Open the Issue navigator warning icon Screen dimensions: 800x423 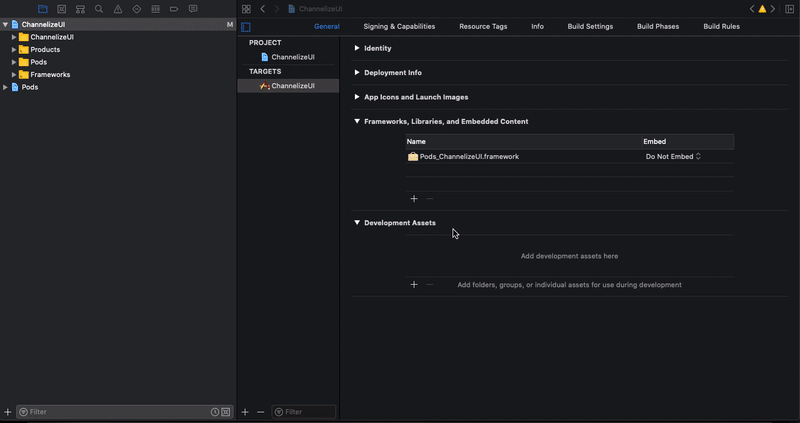click(x=118, y=9)
